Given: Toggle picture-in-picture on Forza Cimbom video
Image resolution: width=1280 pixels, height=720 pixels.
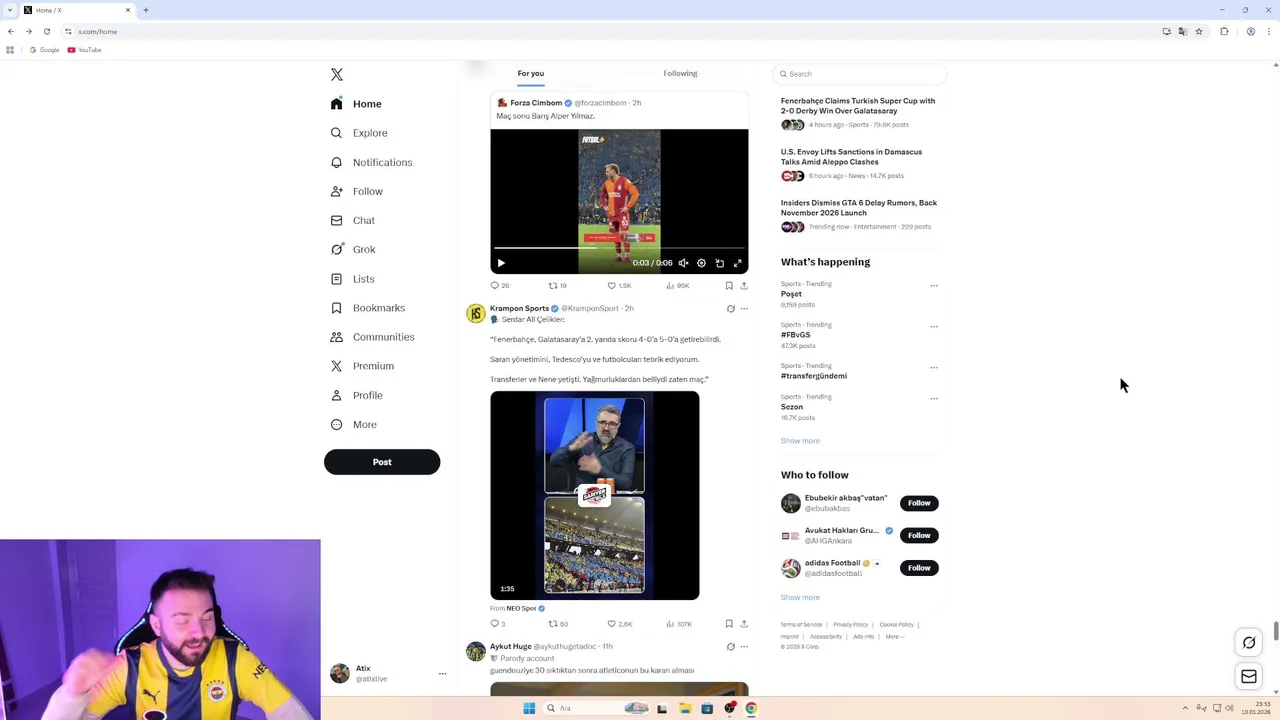Looking at the screenshot, I should (719, 263).
